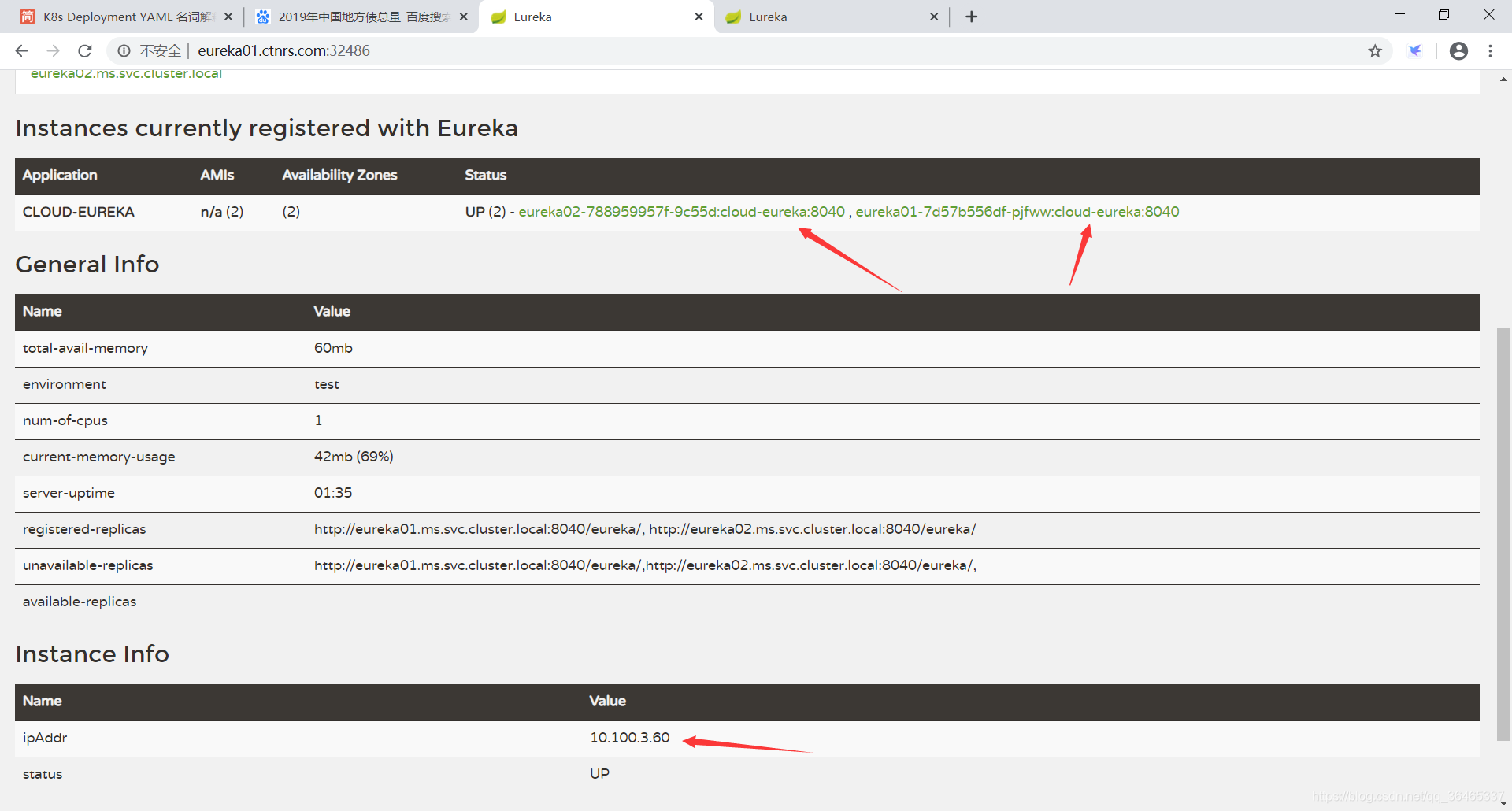
Task: Click the scrollbar up arrow
Action: pyautogui.click(x=1503, y=79)
